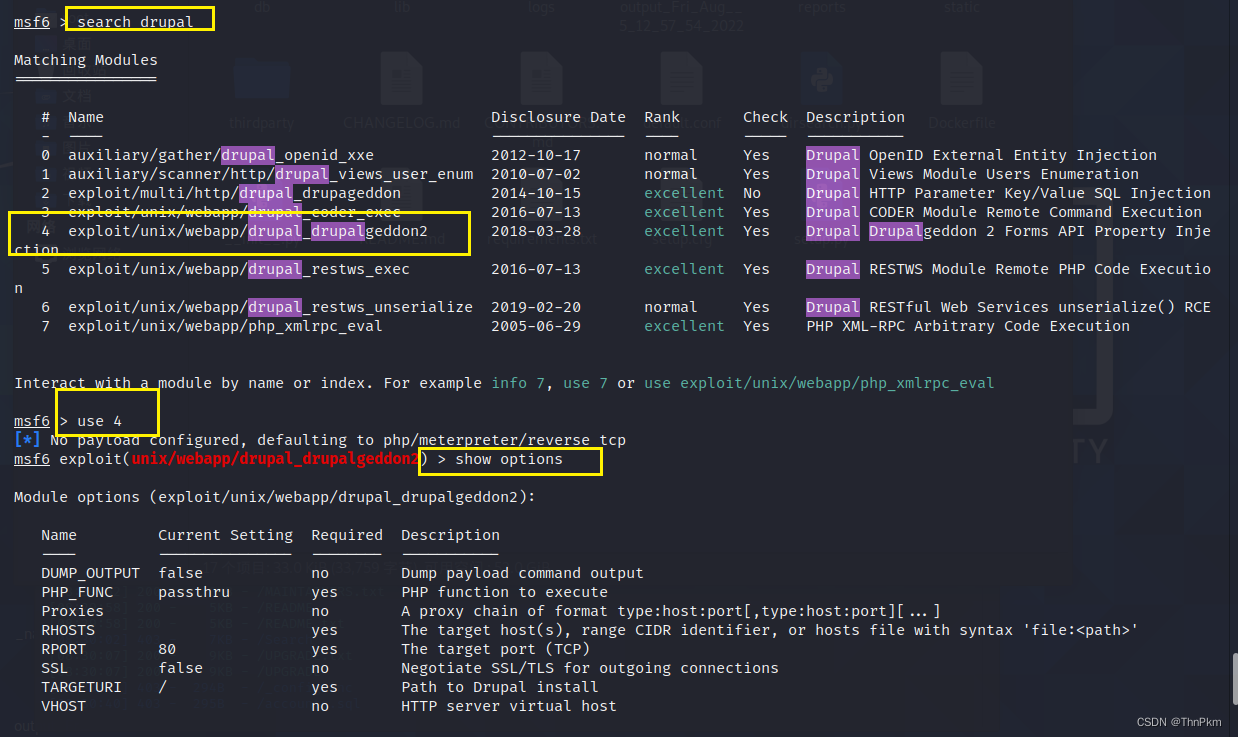Click the disclosure date 2005-06-29

[536, 326]
